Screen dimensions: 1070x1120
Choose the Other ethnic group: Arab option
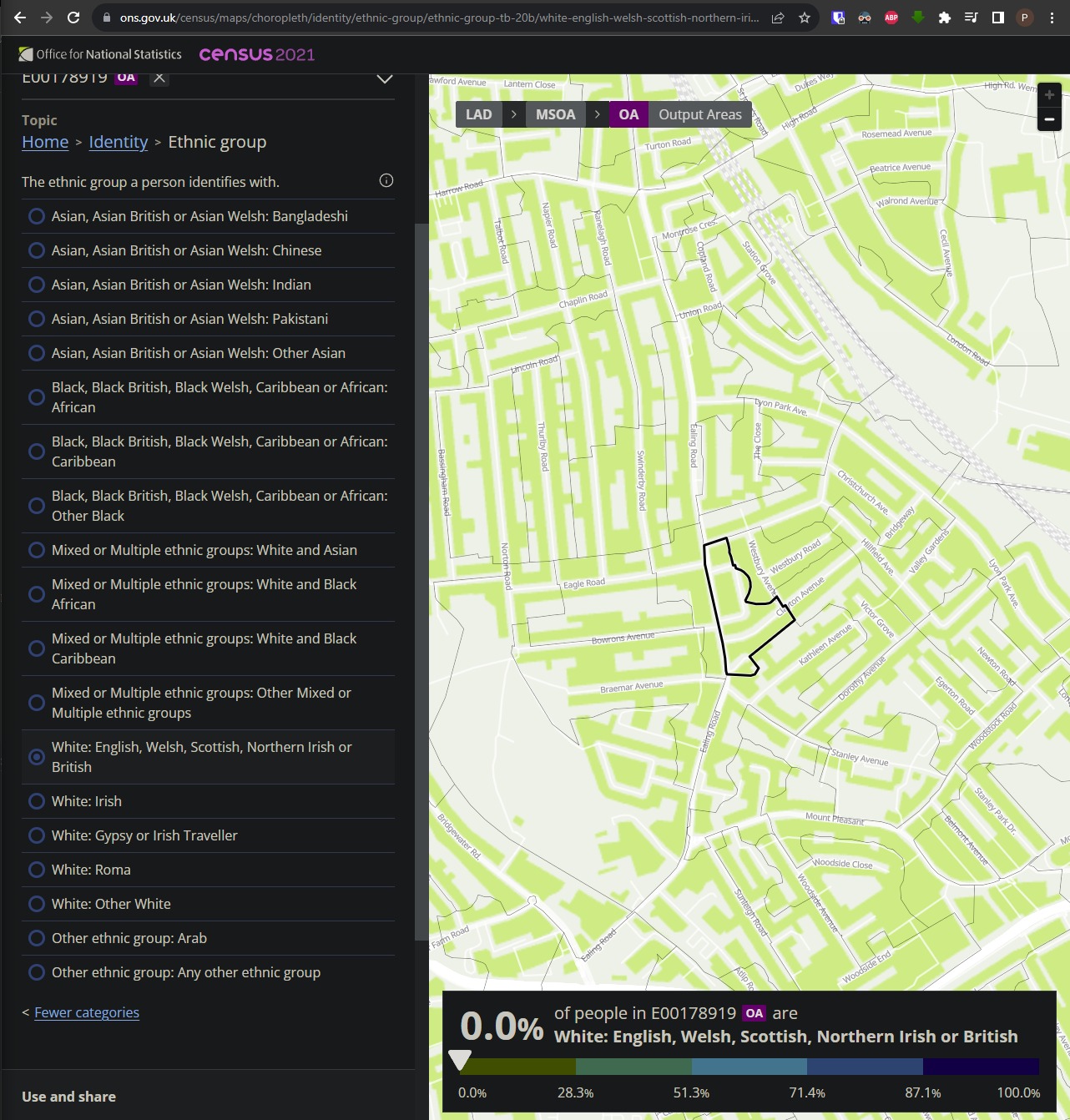[x=37, y=938]
